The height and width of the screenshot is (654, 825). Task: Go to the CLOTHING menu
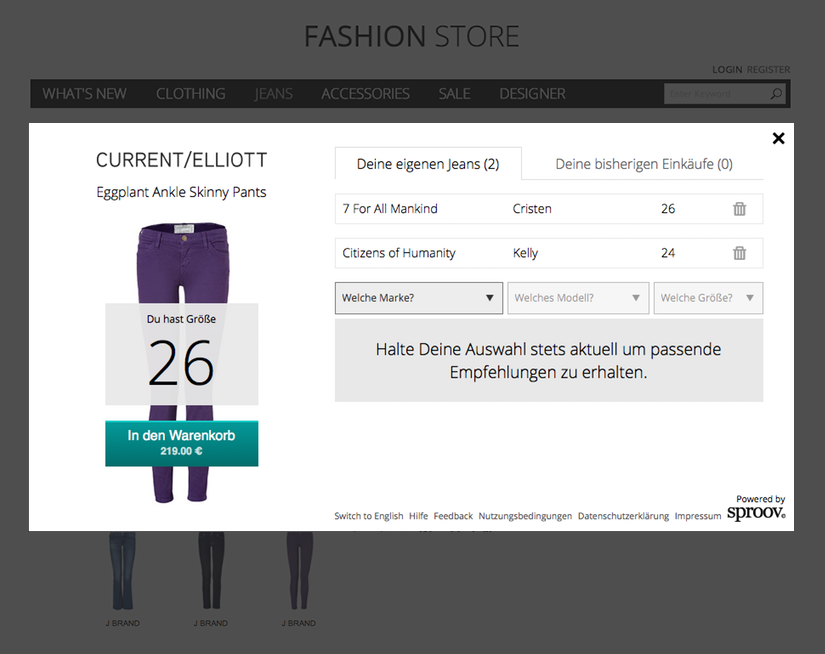click(190, 94)
